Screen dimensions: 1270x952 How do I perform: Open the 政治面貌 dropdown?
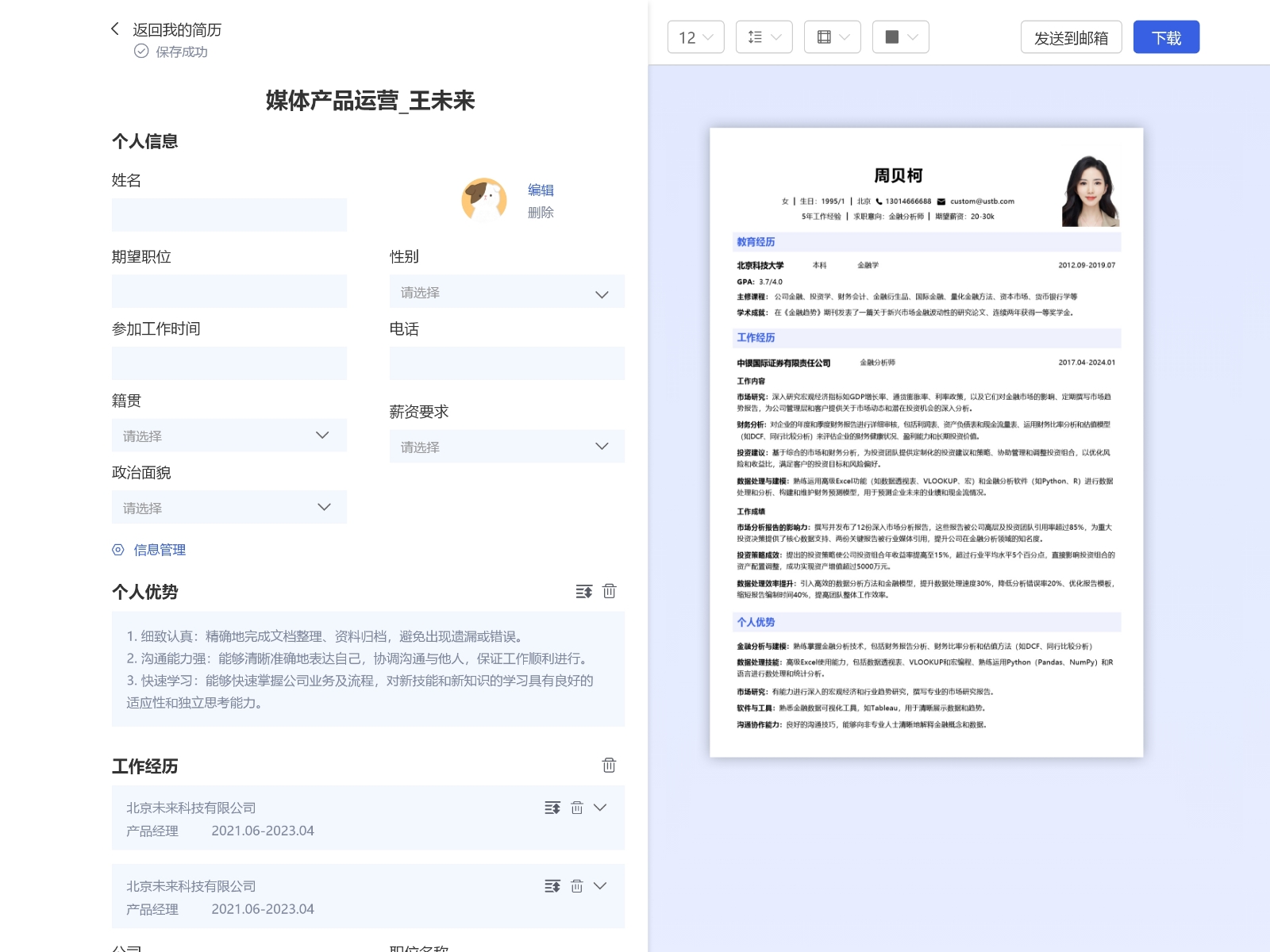[x=229, y=508]
